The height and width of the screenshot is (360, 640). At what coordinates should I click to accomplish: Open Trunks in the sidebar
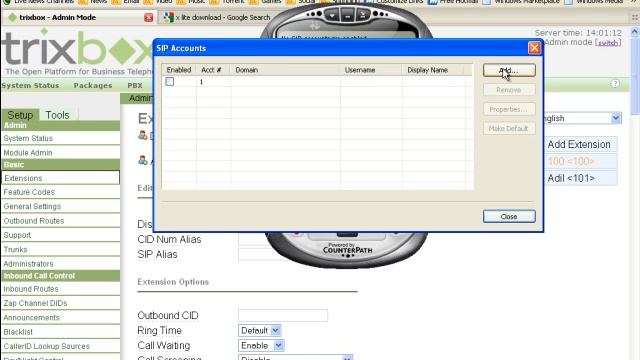(x=60, y=249)
